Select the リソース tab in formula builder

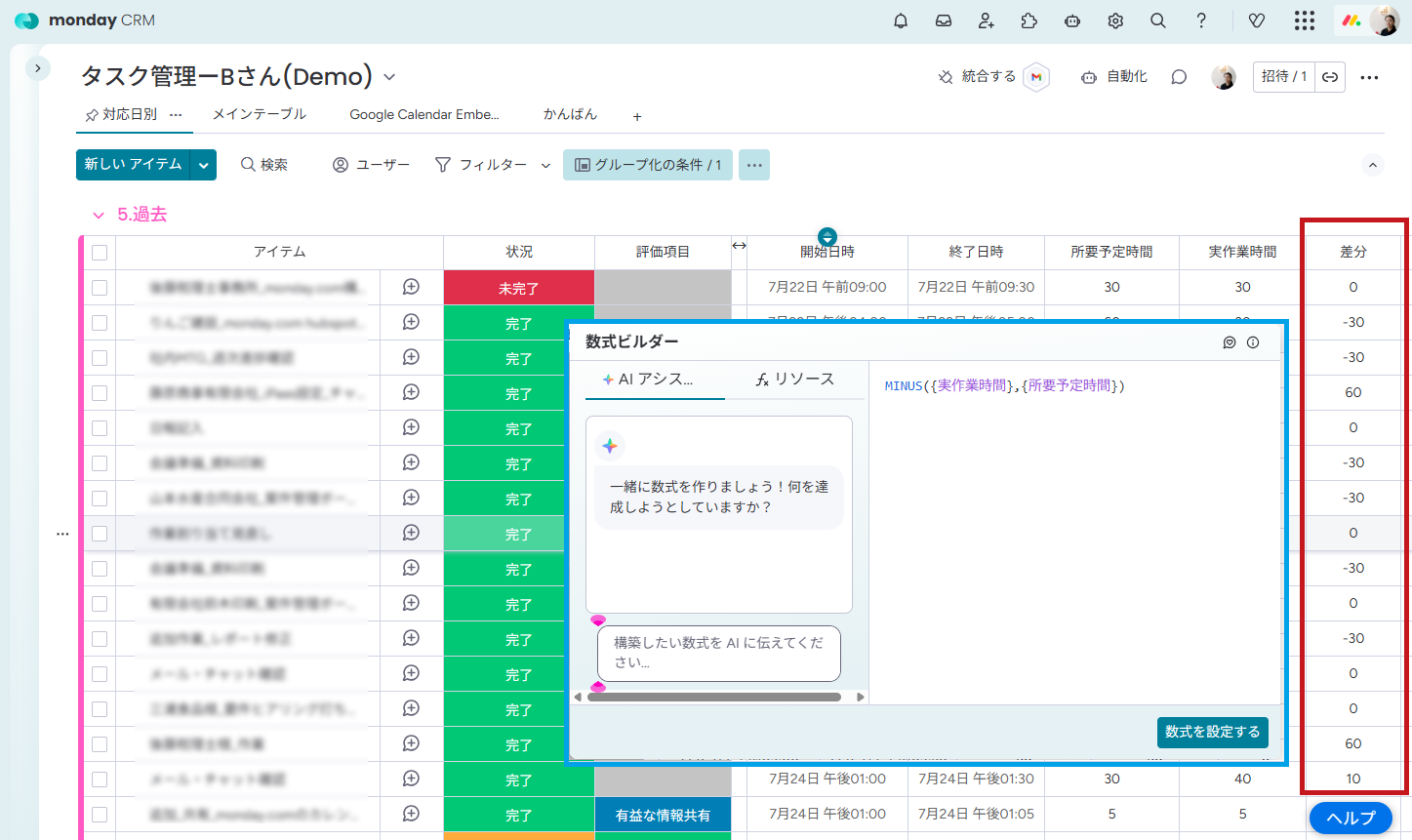[795, 380]
